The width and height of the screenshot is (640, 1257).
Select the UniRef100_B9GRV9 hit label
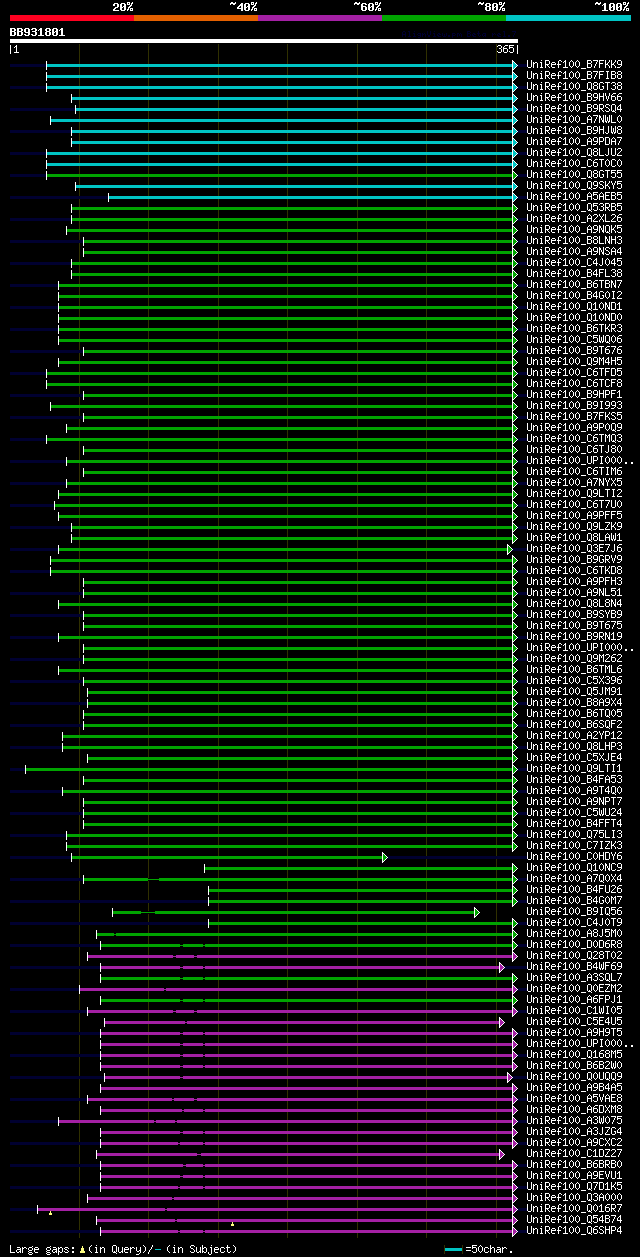click(574, 560)
